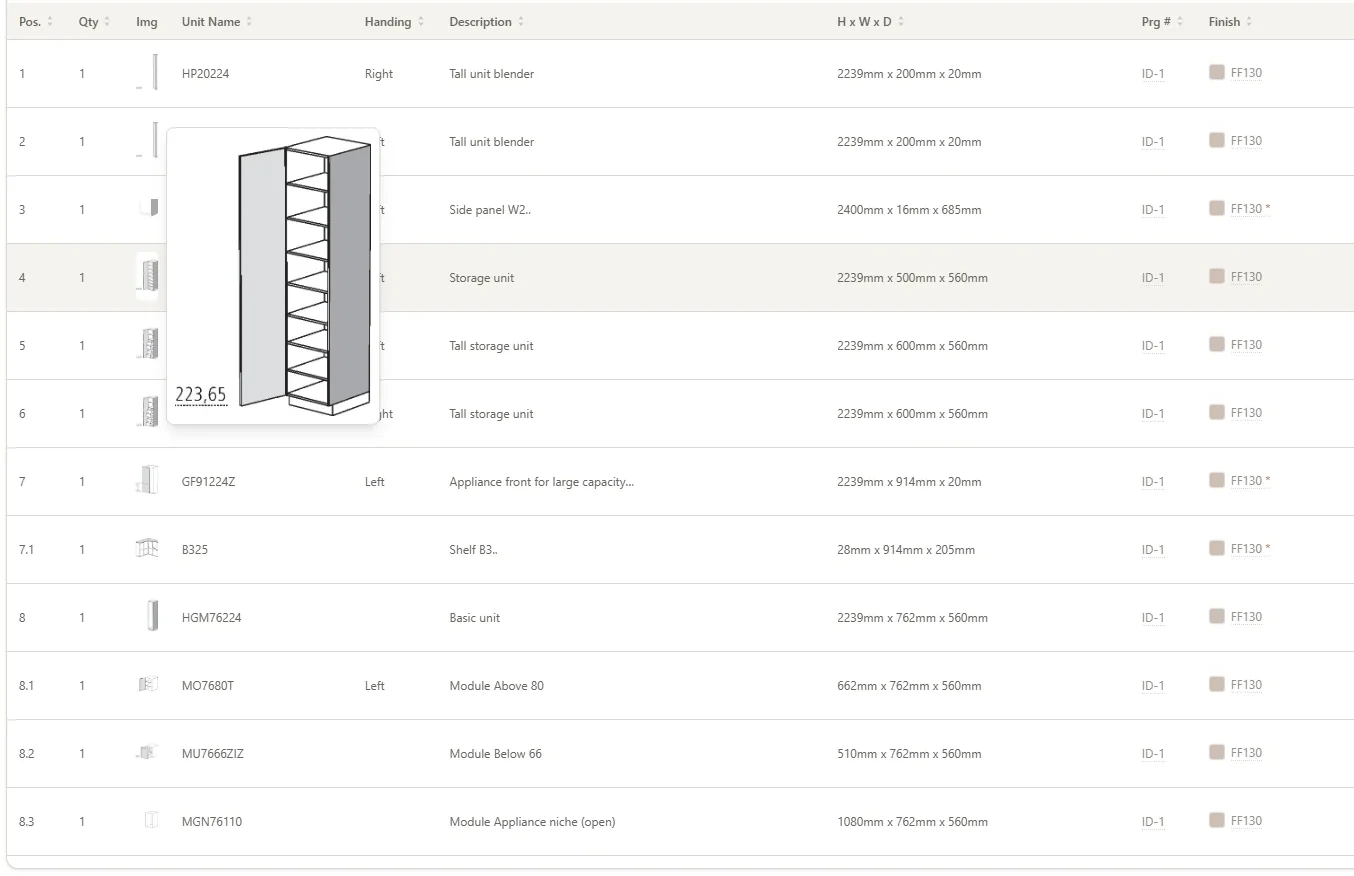
Task: Select the "Appliance front for large capacity..." description
Action: [542, 482]
